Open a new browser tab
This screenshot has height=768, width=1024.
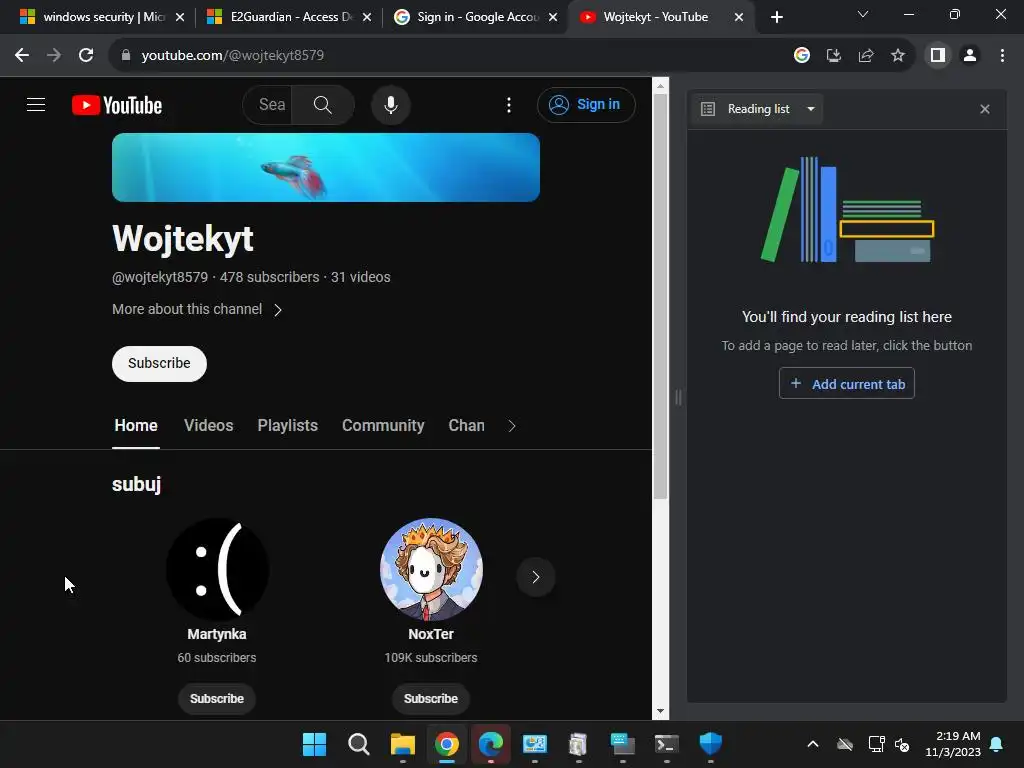pyautogui.click(x=776, y=17)
